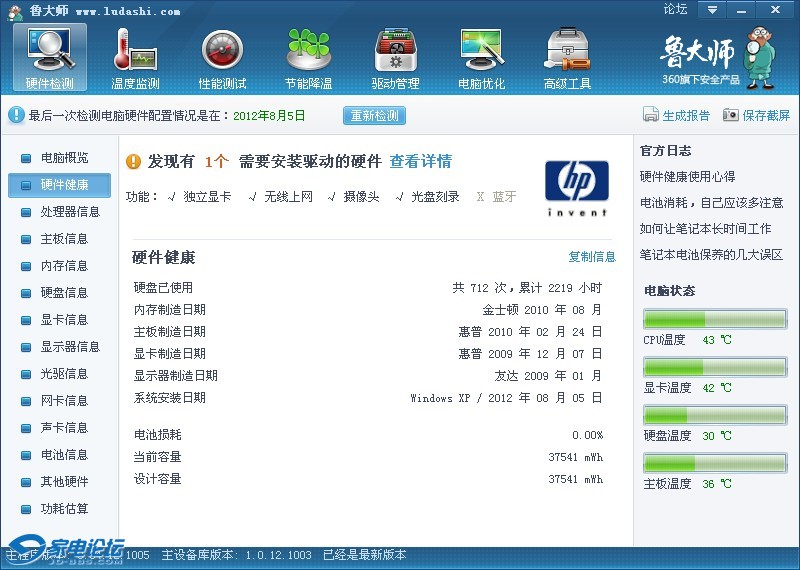Open the 电脑优化 computer optimization

[482, 58]
